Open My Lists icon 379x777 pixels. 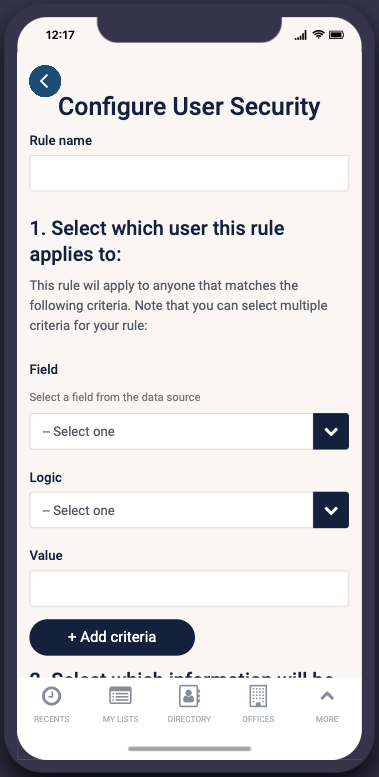tap(120, 696)
